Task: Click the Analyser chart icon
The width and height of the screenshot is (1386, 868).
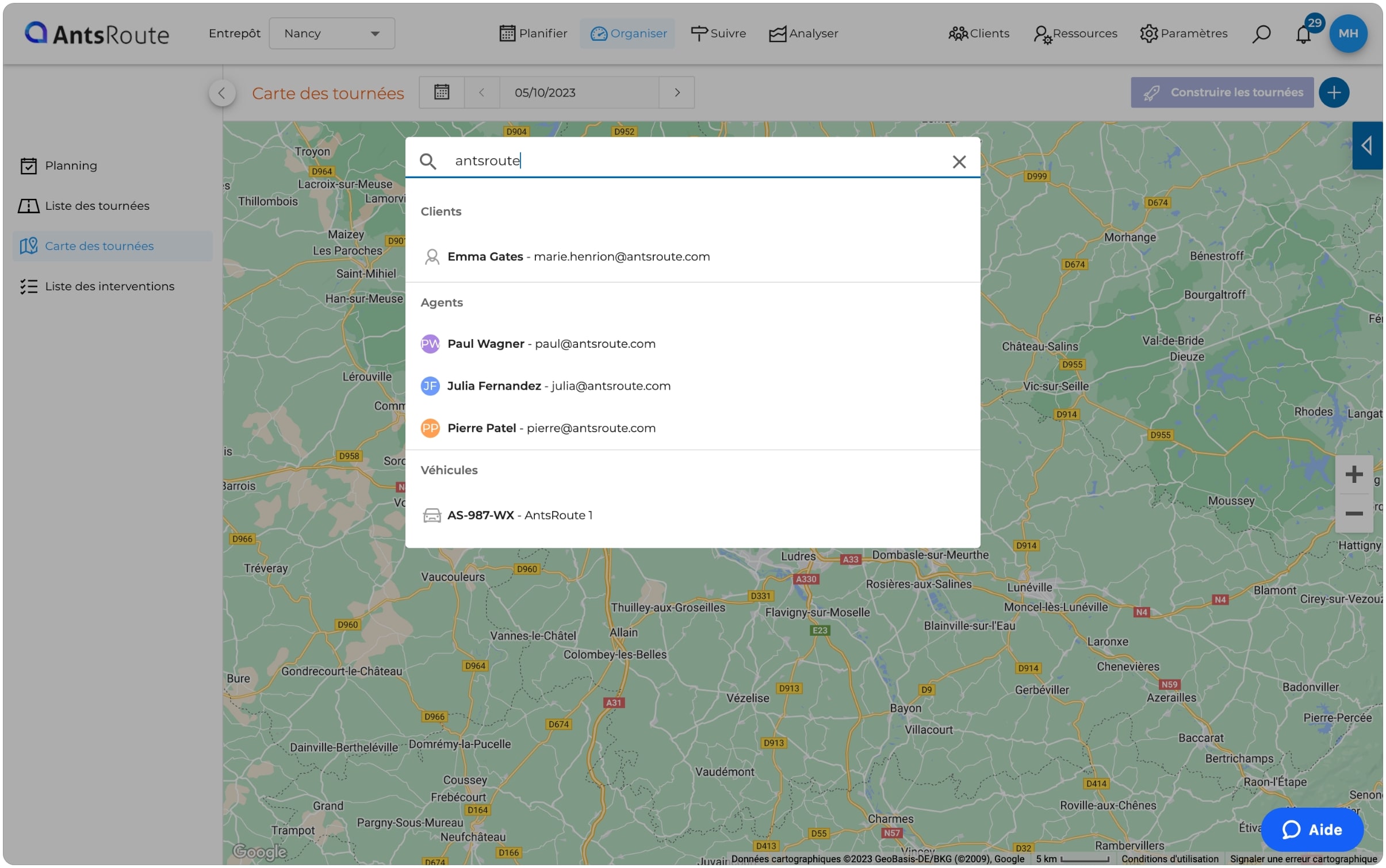Action: click(778, 34)
